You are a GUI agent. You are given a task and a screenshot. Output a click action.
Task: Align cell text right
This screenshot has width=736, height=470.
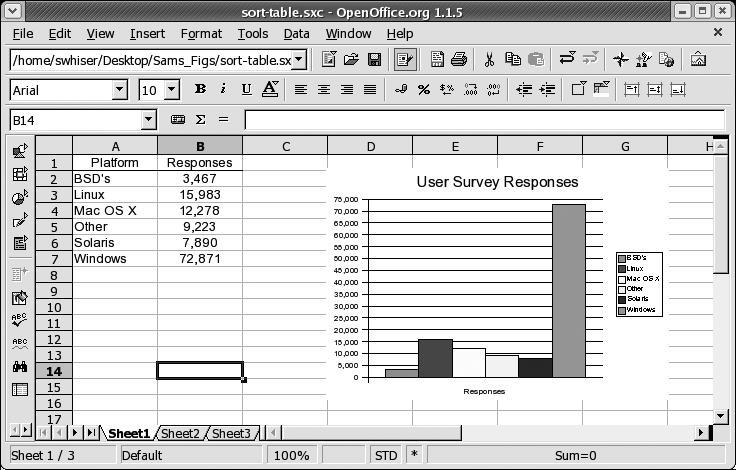point(347,89)
